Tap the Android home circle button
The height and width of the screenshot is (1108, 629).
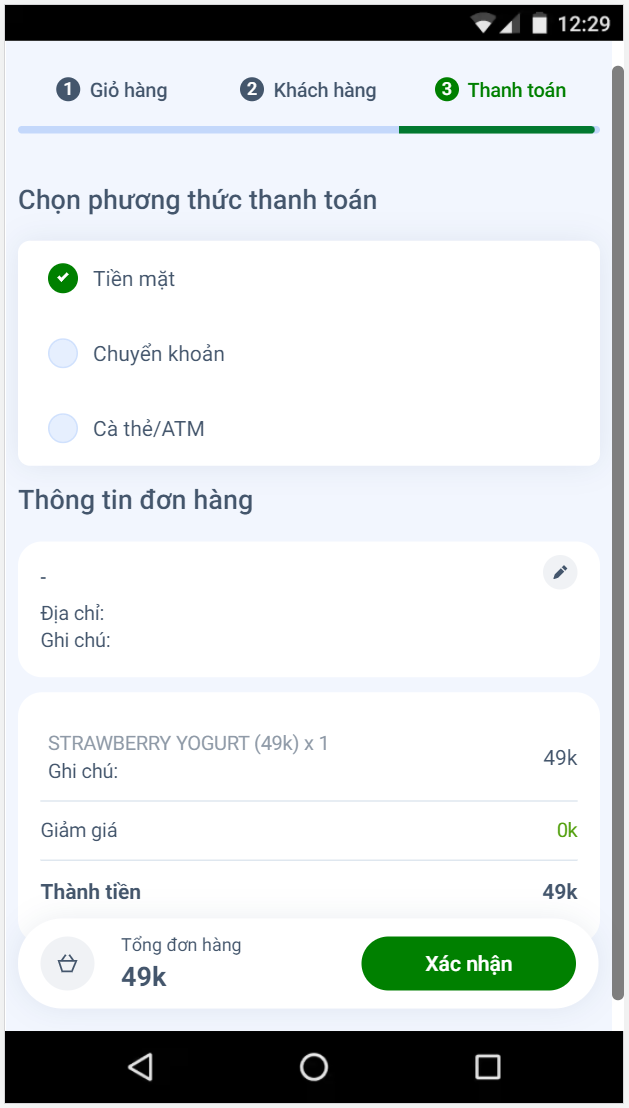(313, 1066)
